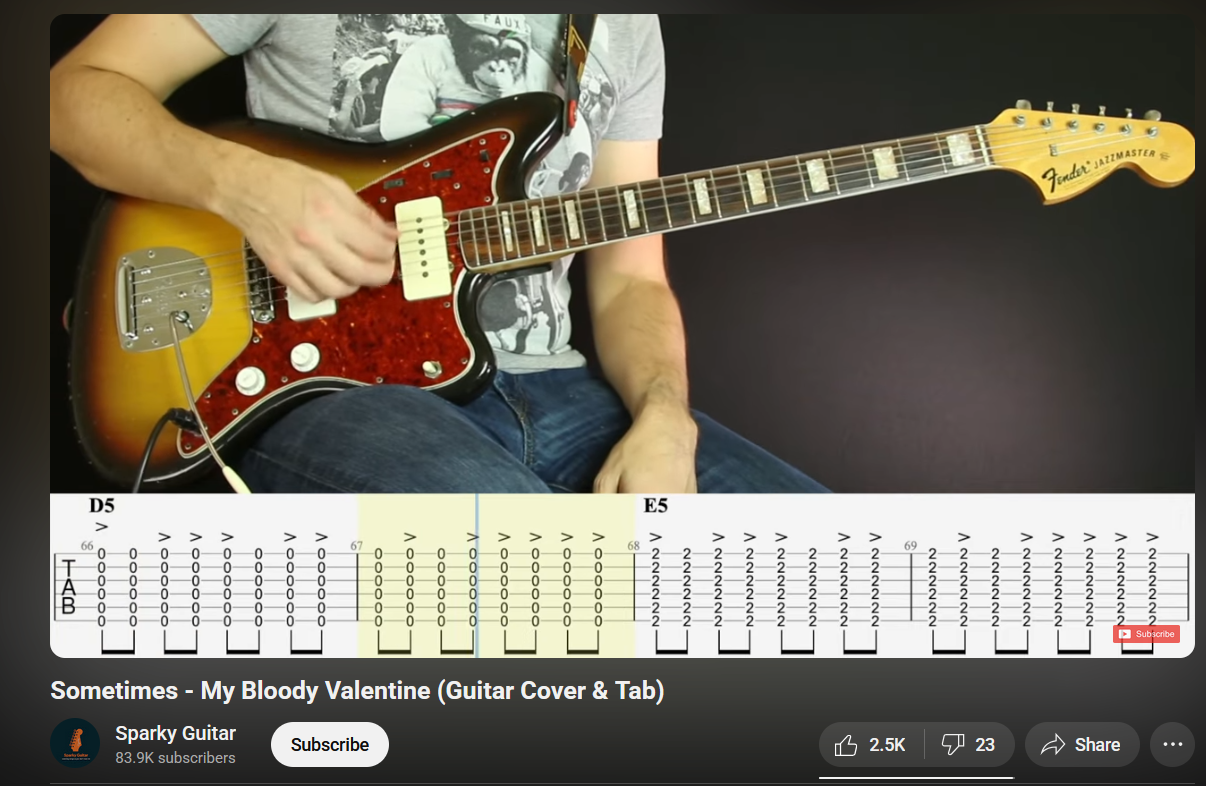Image resolution: width=1206 pixels, height=786 pixels.
Task: Open the Sparky Guitar channel name link
Action: [176, 734]
